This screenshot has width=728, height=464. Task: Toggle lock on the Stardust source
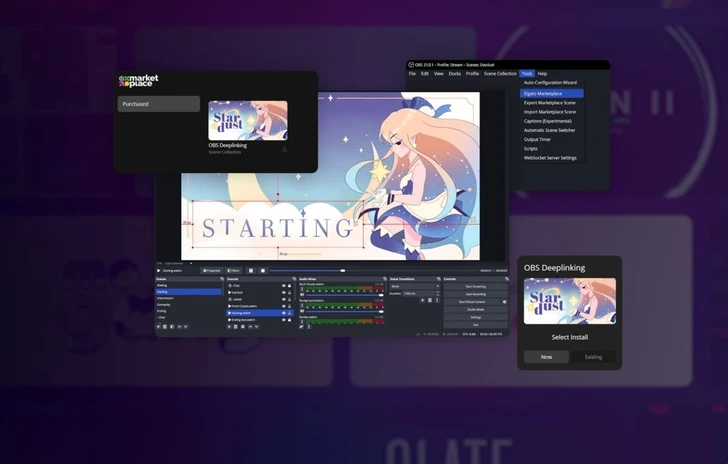(x=290, y=292)
